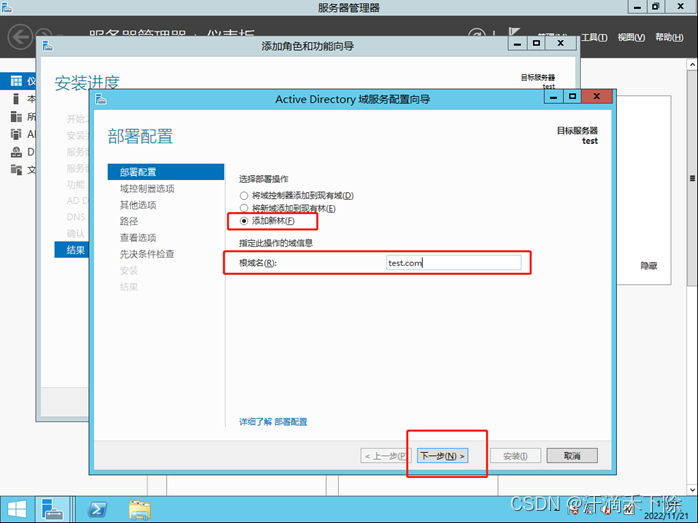This screenshot has width=698, height=523.
Task: Click the AD DS configuration wizard title icon
Action: point(101,99)
